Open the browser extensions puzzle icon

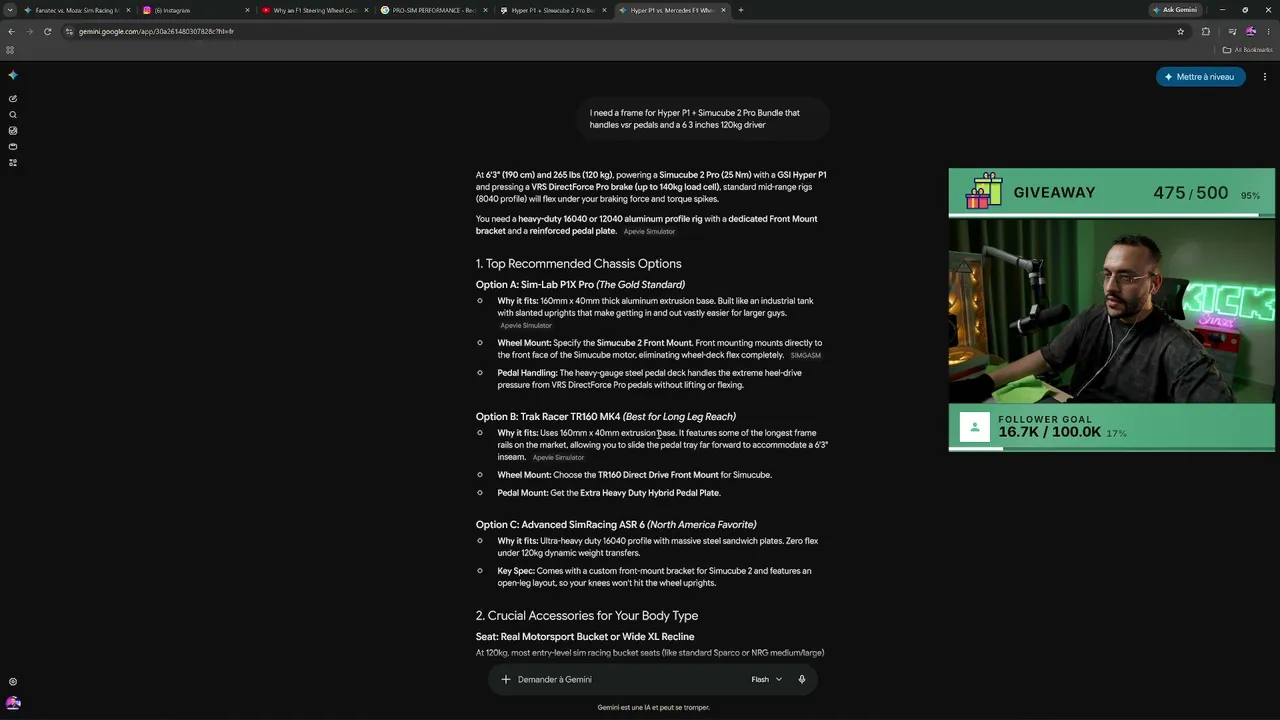click(1206, 31)
